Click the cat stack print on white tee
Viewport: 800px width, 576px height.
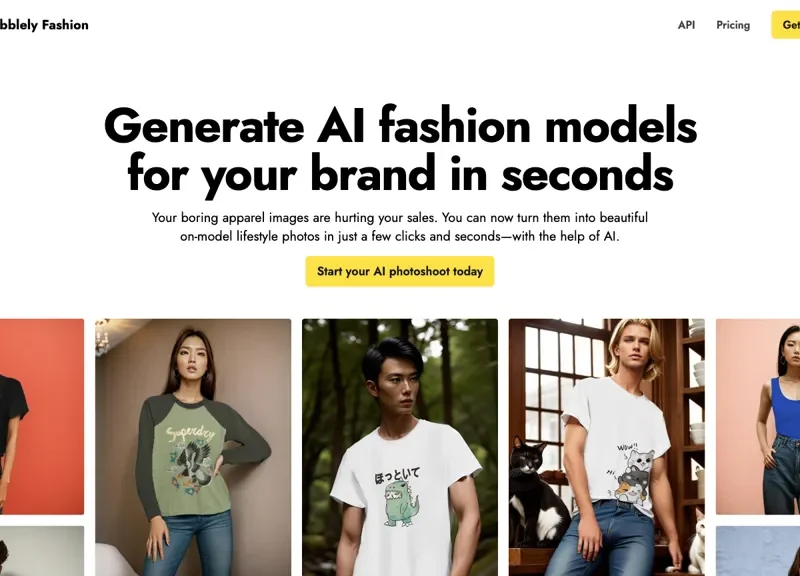click(x=633, y=476)
